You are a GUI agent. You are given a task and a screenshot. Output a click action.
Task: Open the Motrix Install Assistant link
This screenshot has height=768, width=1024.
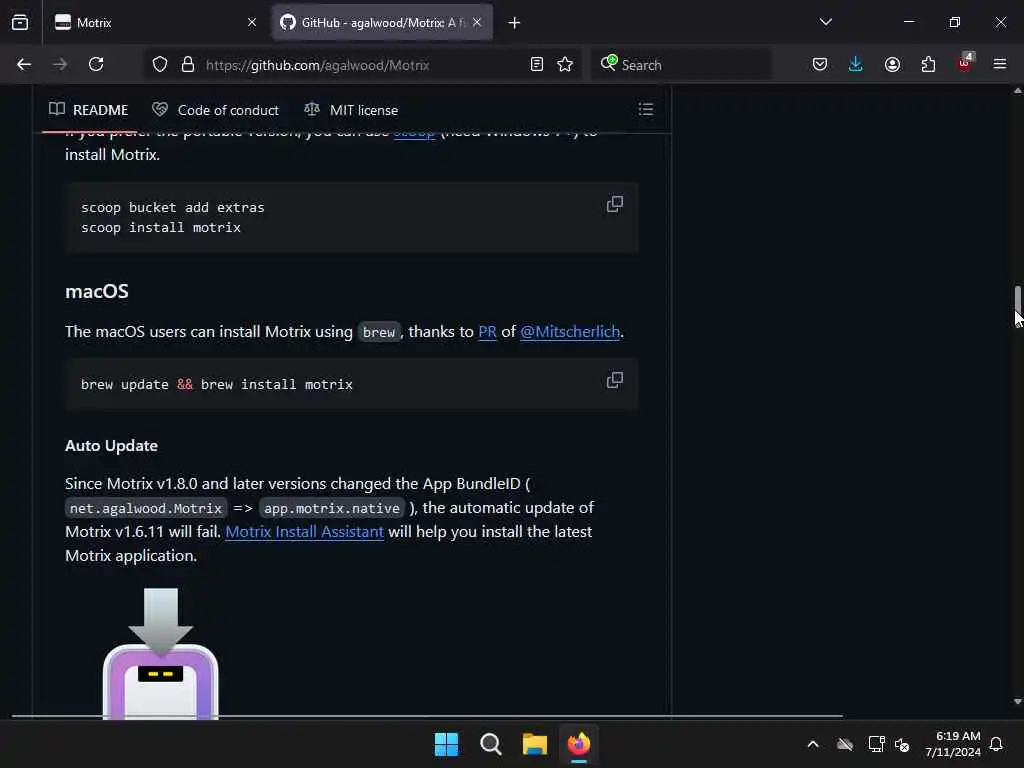(304, 532)
